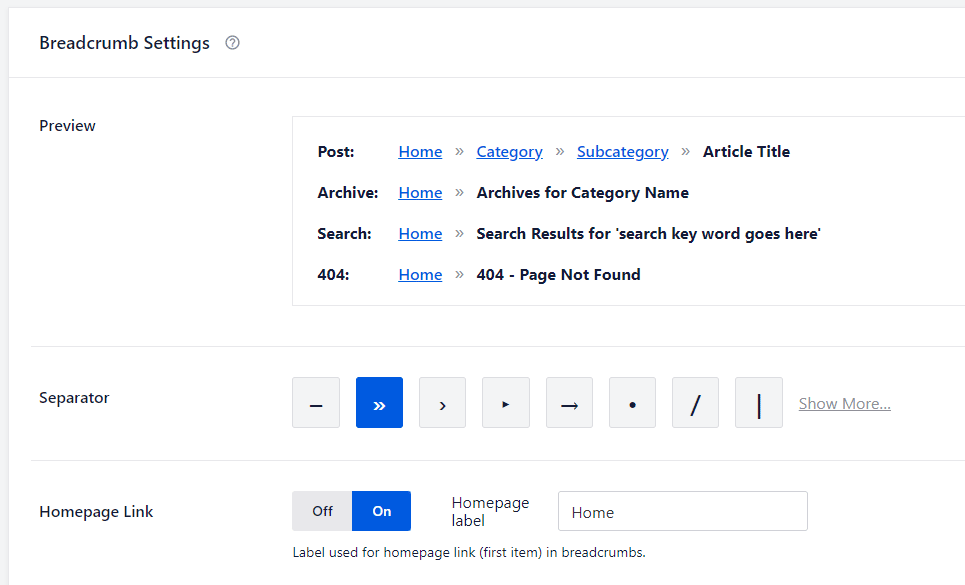This screenshot has width=965, height=585.
Task: Select the right arrow separator
Action: point(569,403)
